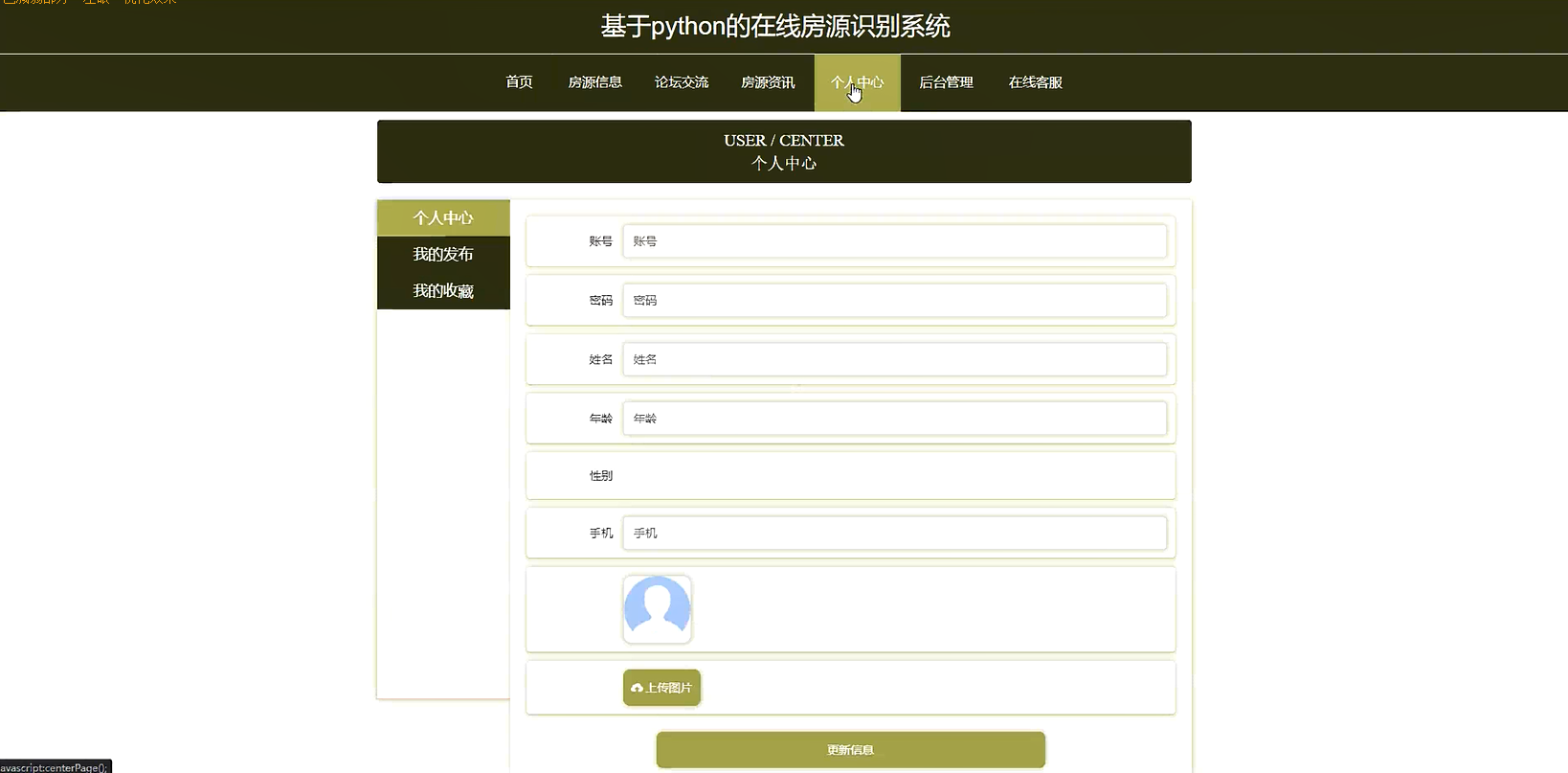Submit with the 更新信息 button
This screenshot has width=1568, height=773.
tap(850, 750)
